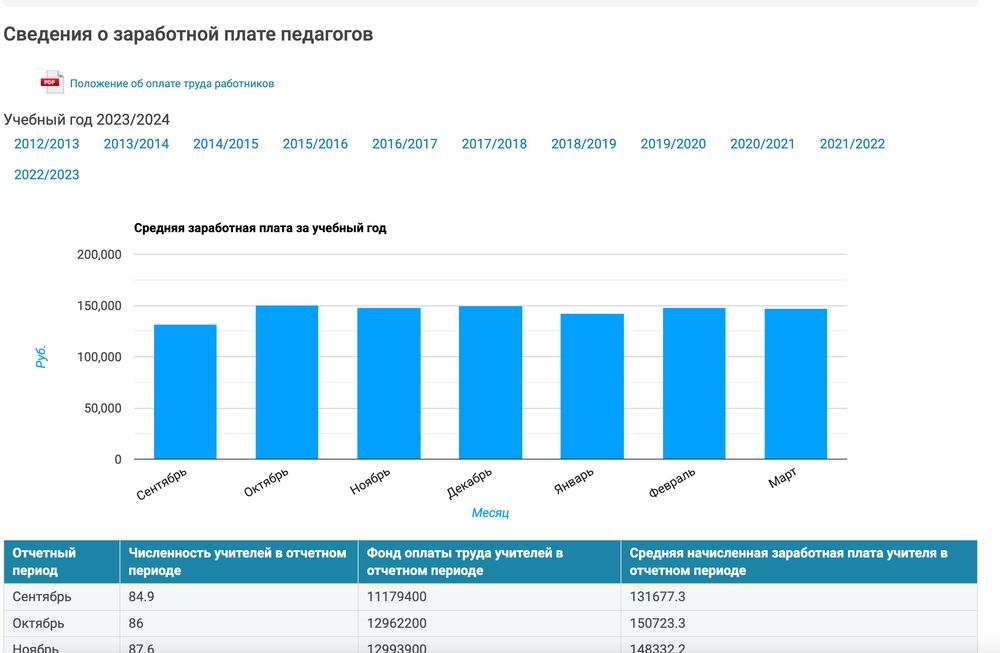The height and width of the screenshot is (653, 1000).
Task: Go to the 2019/2020 year
Action: (673, 144)
